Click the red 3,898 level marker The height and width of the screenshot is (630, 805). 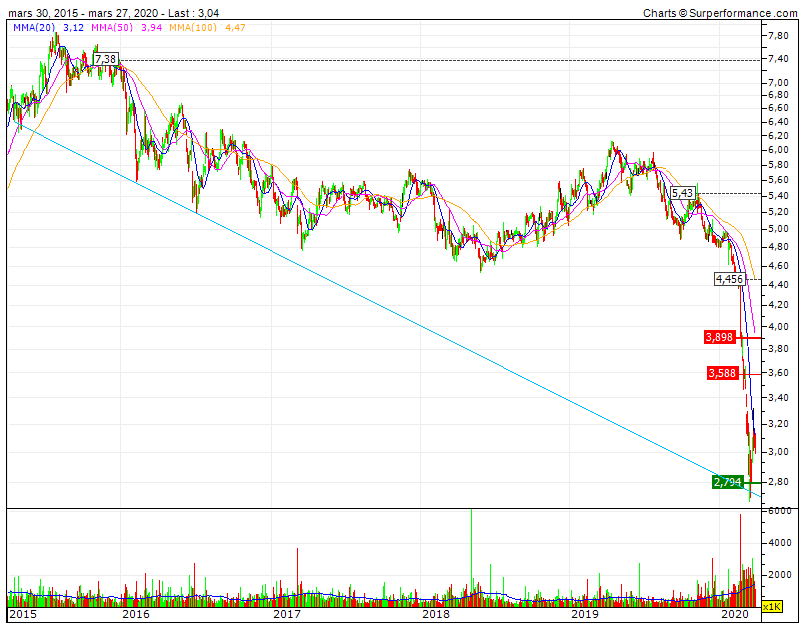[x=719, y=337]
